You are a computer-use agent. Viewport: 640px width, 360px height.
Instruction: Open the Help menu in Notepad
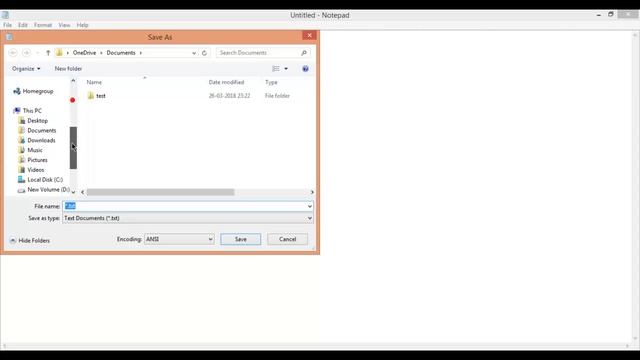pos(82,25)
